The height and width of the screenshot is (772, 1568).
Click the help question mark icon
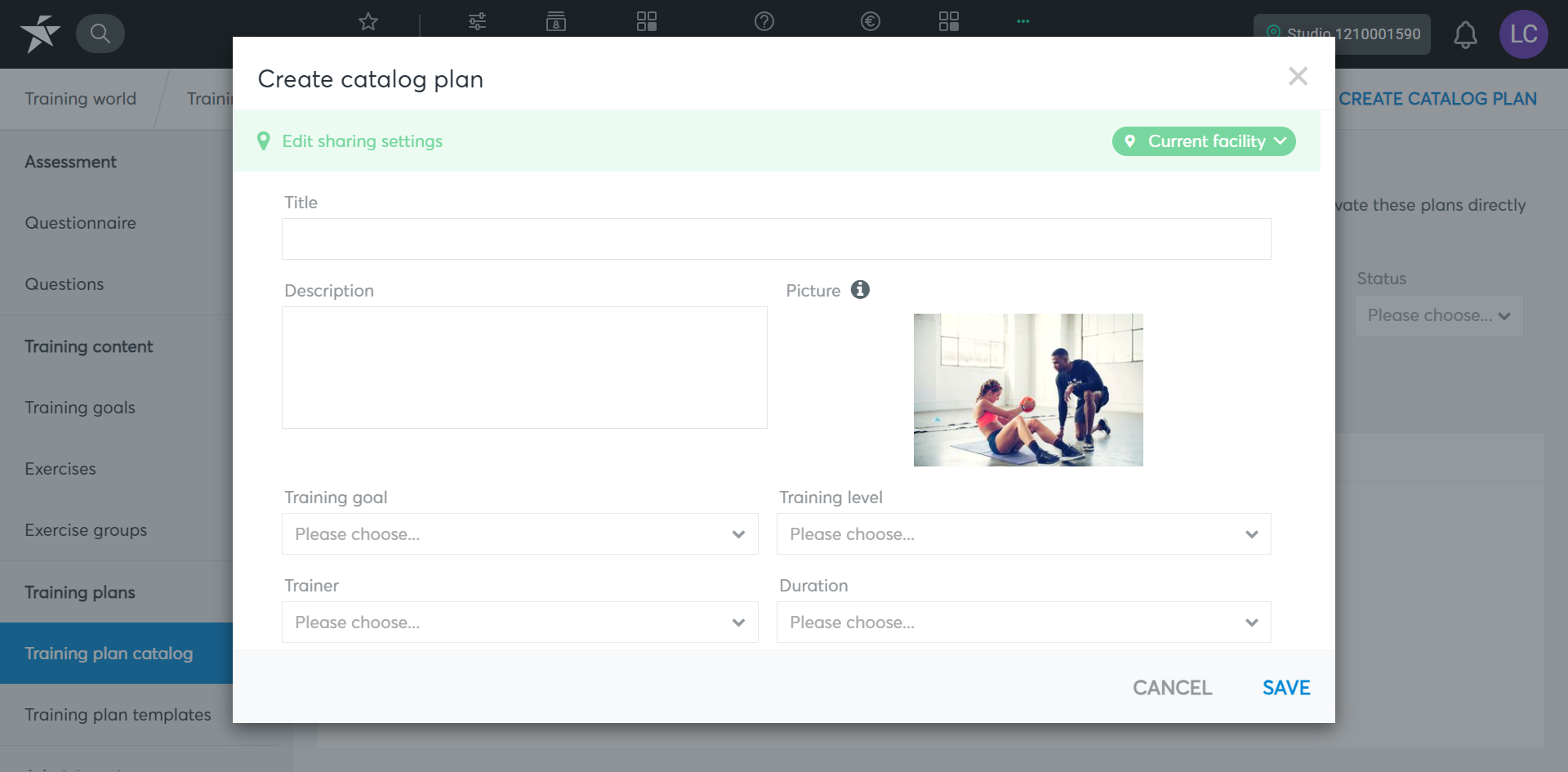pyautogui.click(x=764, y=21)
